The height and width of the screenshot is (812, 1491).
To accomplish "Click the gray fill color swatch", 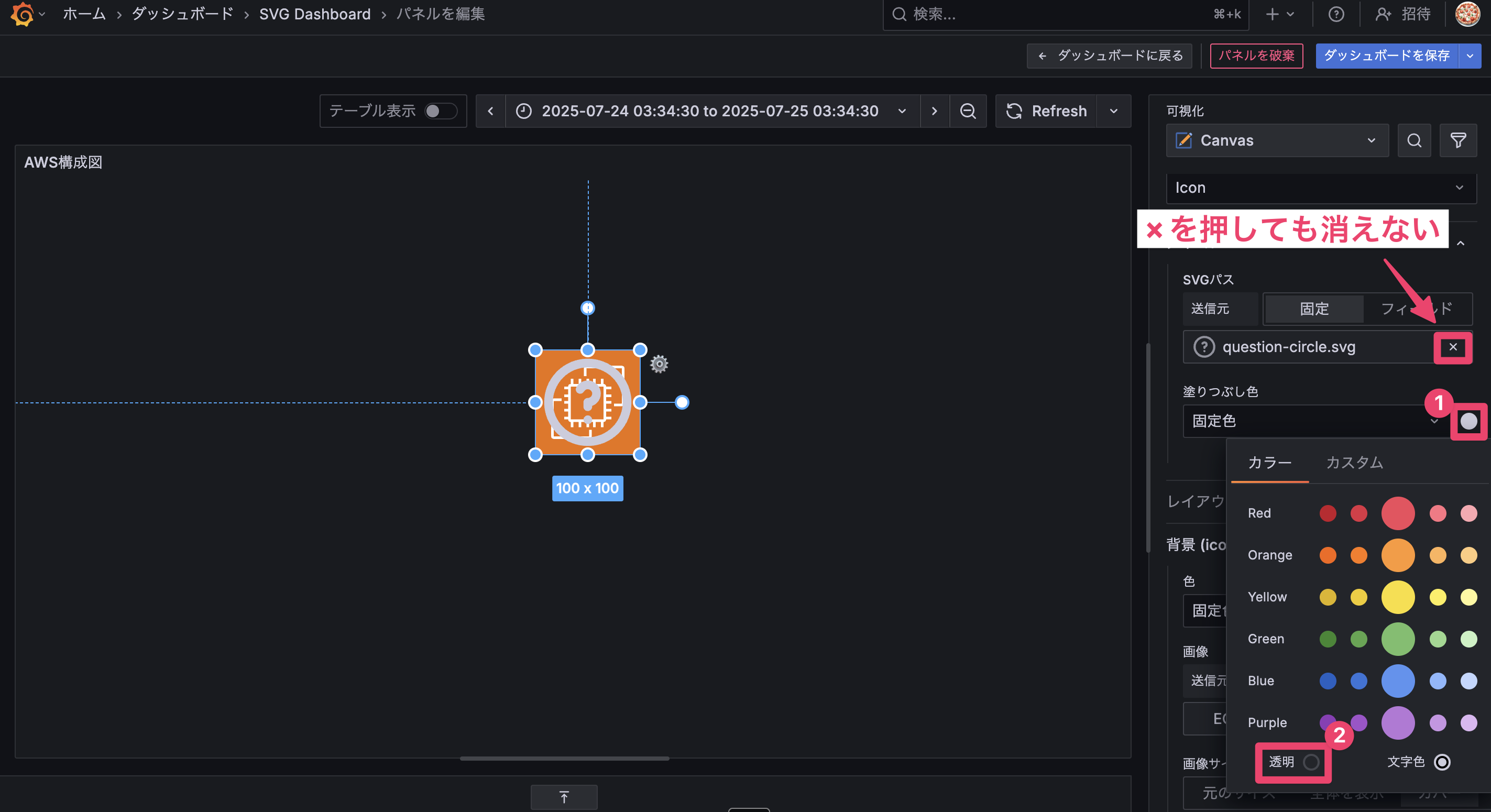I will (1468, 421).
